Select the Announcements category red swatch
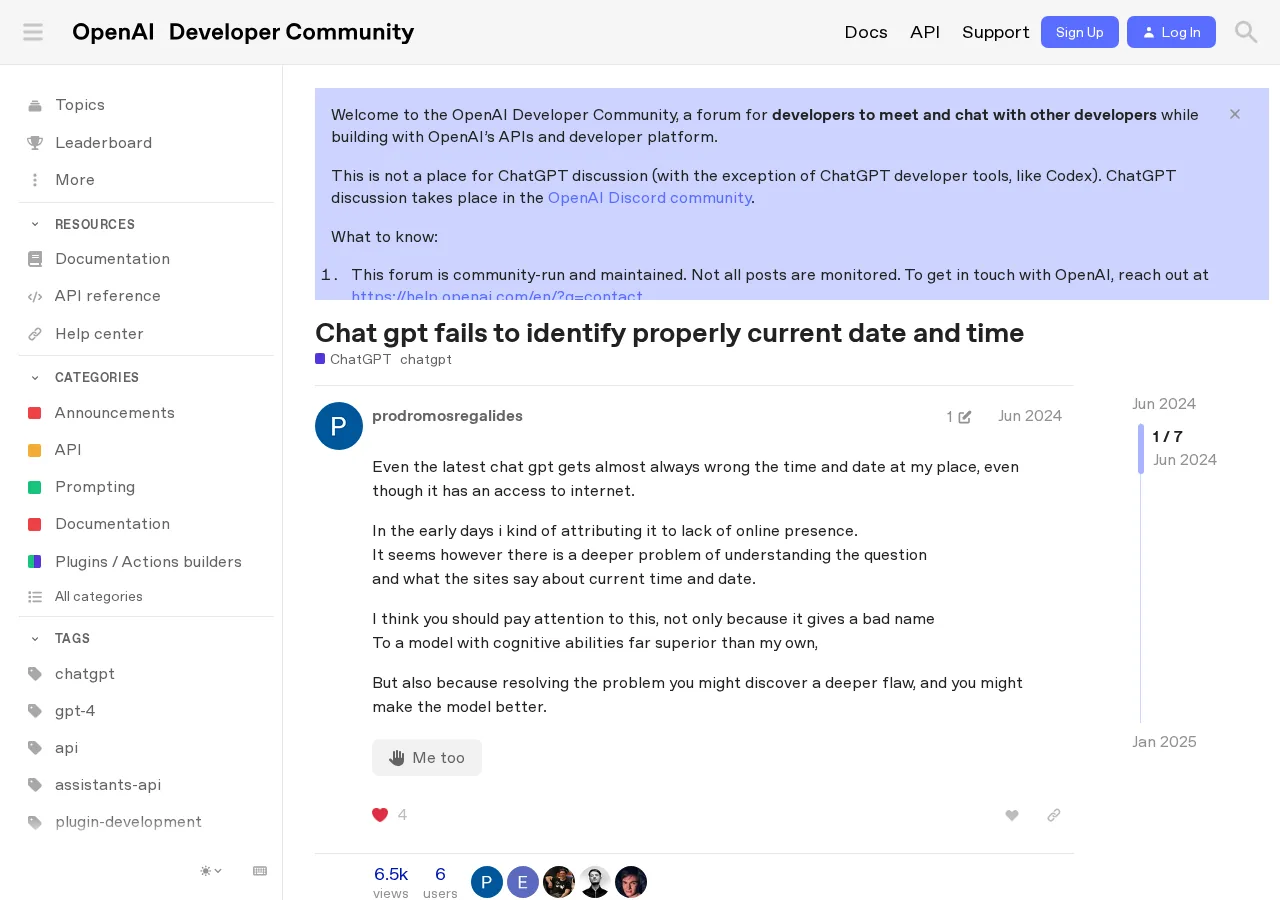This screenshot has height=900, width=1280. coord(34,413)
